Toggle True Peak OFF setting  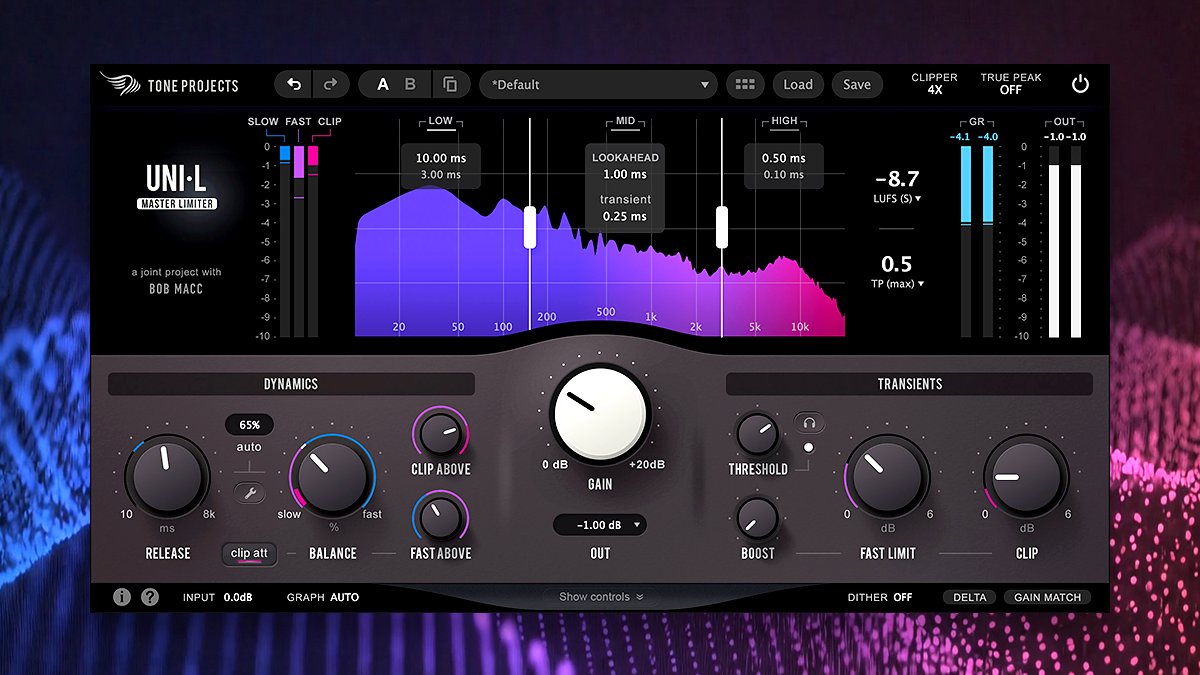(1011, 84)
